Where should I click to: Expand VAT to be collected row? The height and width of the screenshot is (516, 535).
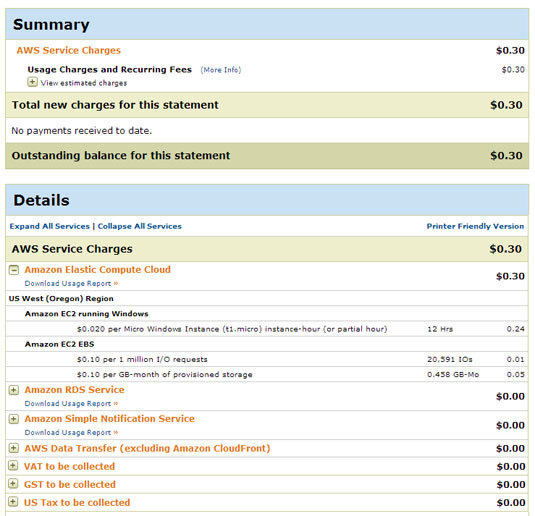coord(13,465)
